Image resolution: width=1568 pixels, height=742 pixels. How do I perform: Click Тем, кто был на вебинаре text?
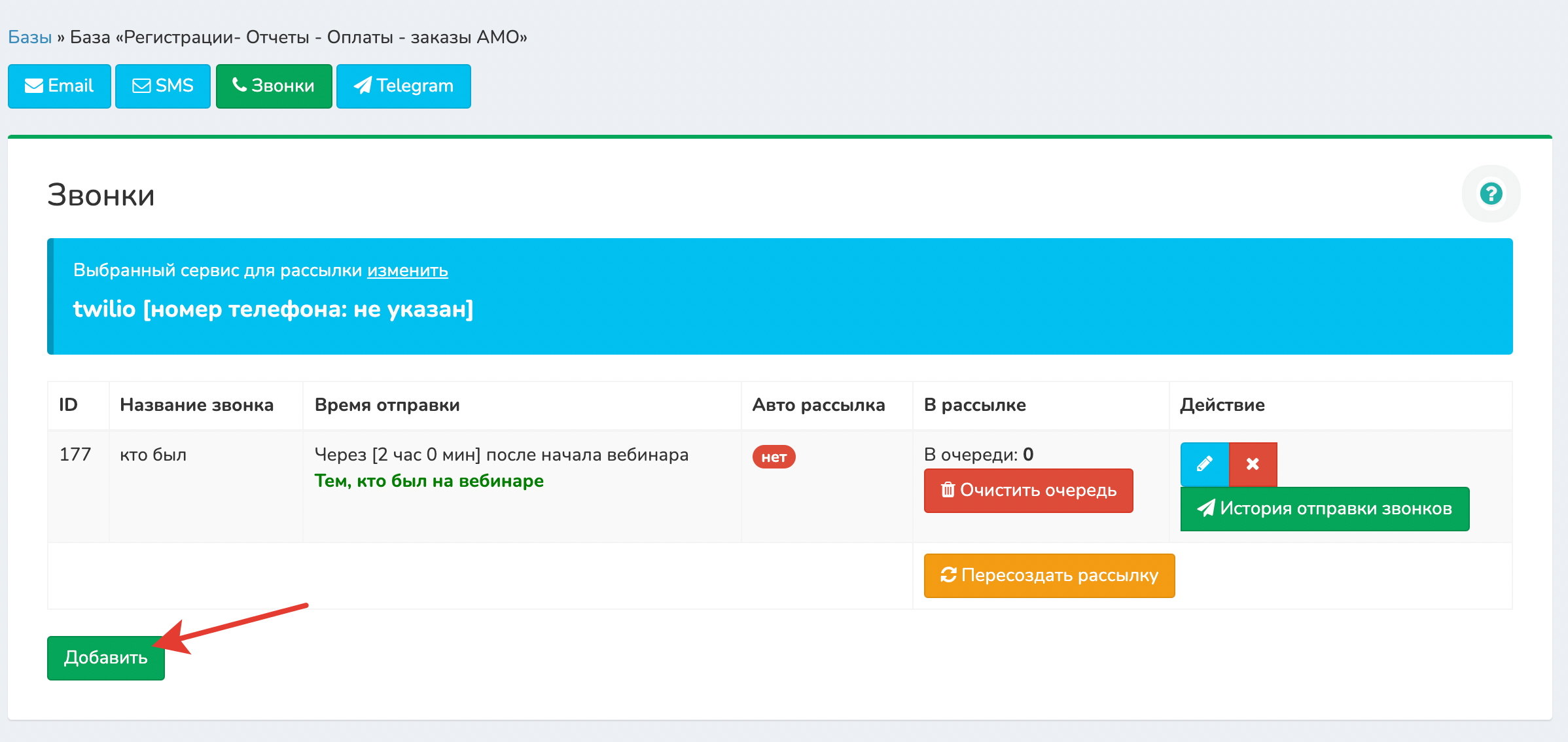click(x=429, y=481)
